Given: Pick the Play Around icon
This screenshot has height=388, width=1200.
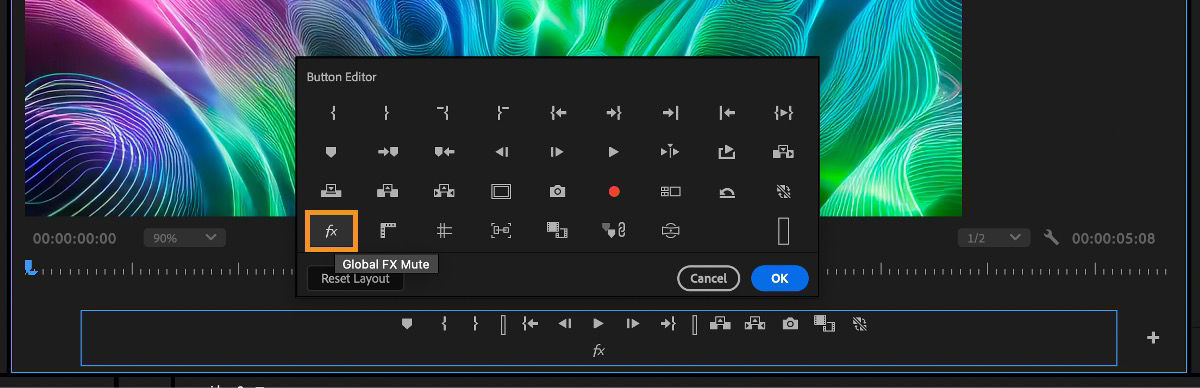Looking at the screenshot, I should pyautogui.click(x=670, y=152).
